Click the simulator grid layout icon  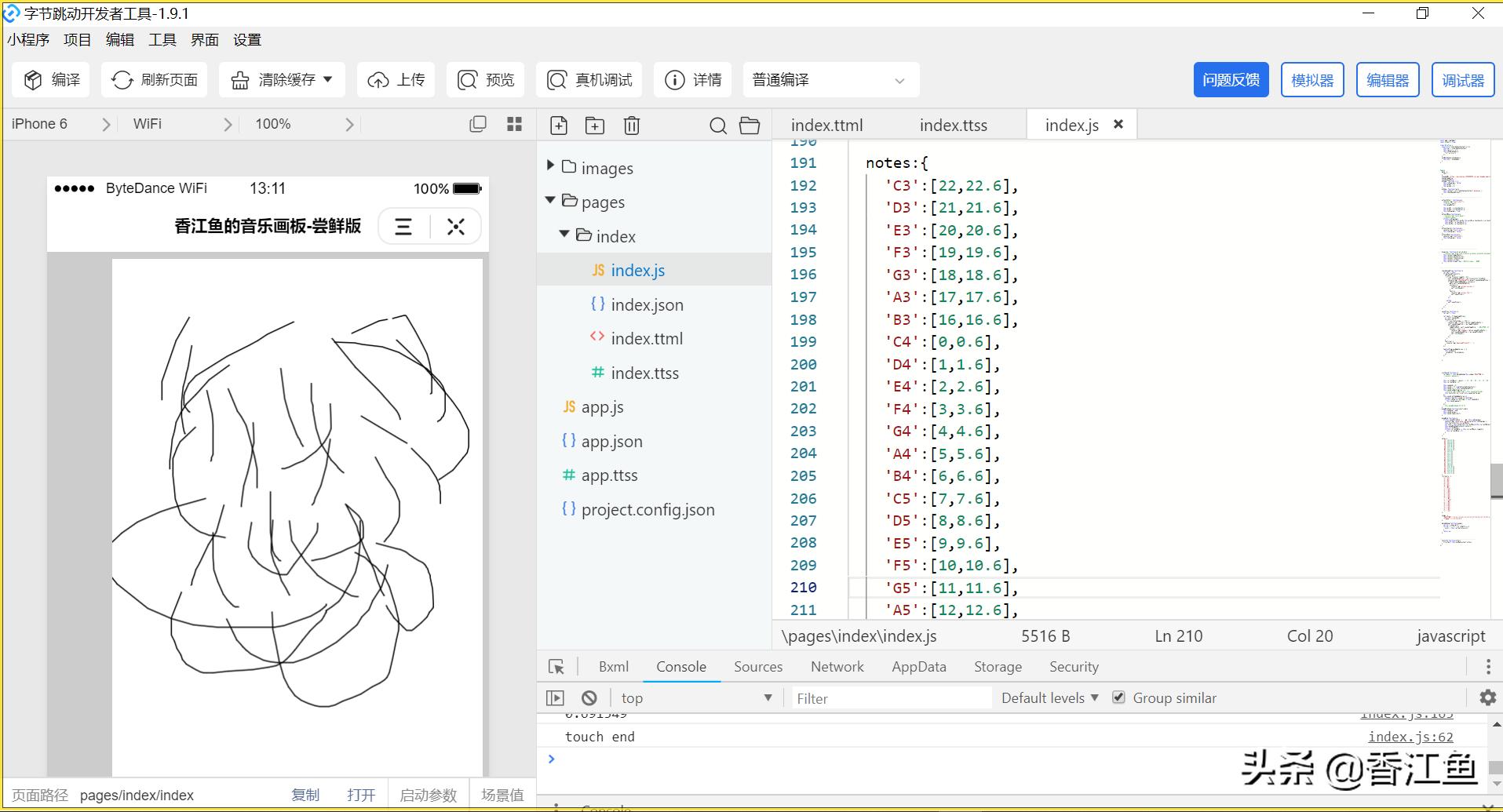pyautogui.click(x=515, y=124)
